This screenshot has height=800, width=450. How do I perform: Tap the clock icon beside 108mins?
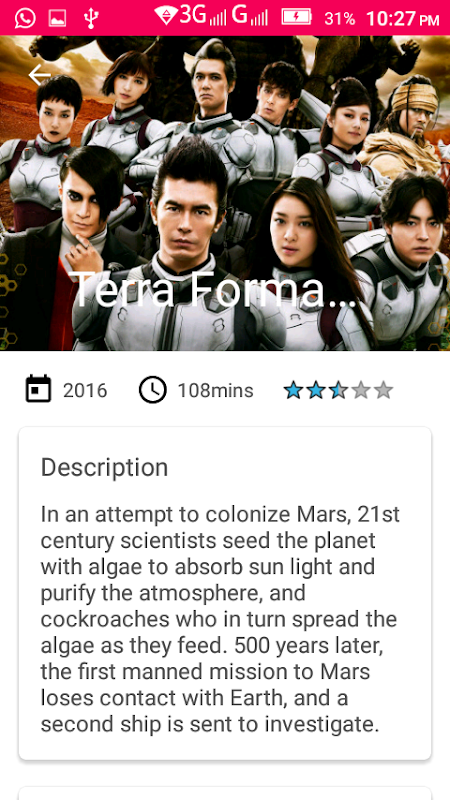coord(153,390)
